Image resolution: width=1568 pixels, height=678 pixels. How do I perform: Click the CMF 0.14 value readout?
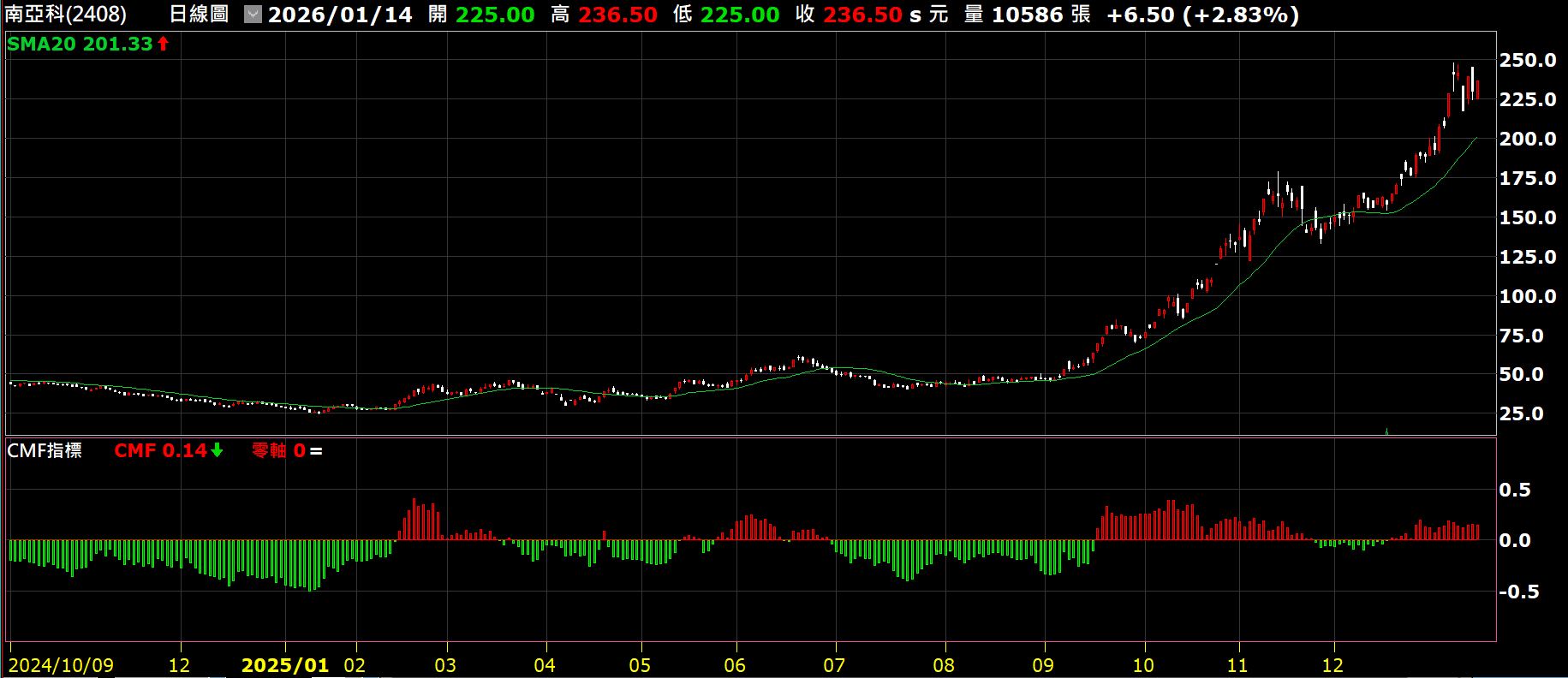pos(160,450)
